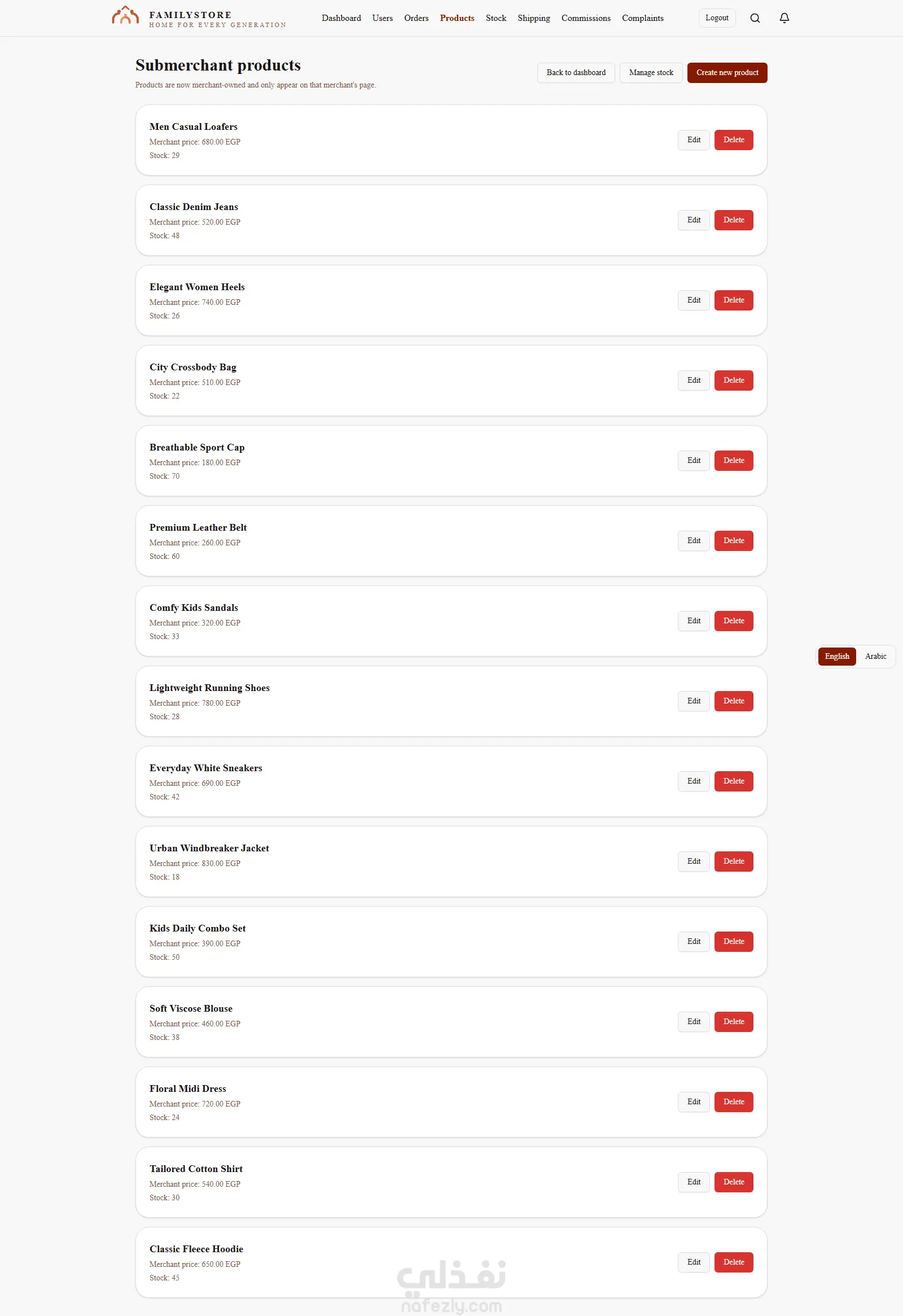
Task: Edit the City Crossbody Bag
Action: 694,381
